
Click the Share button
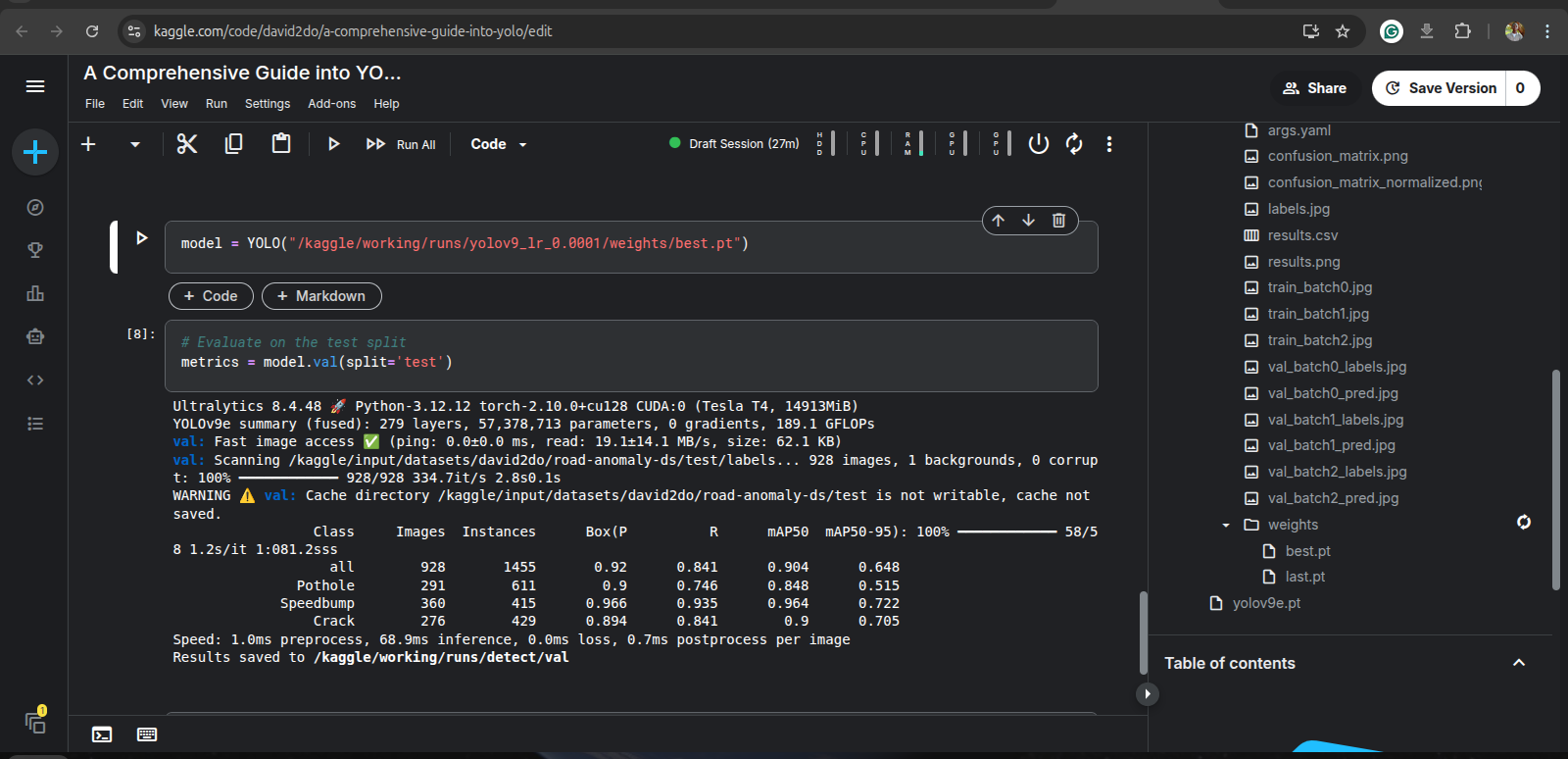[x=1315, y=88]
